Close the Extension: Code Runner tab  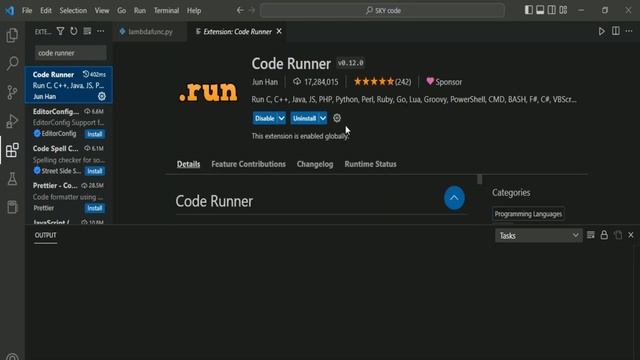pos(279,31)
